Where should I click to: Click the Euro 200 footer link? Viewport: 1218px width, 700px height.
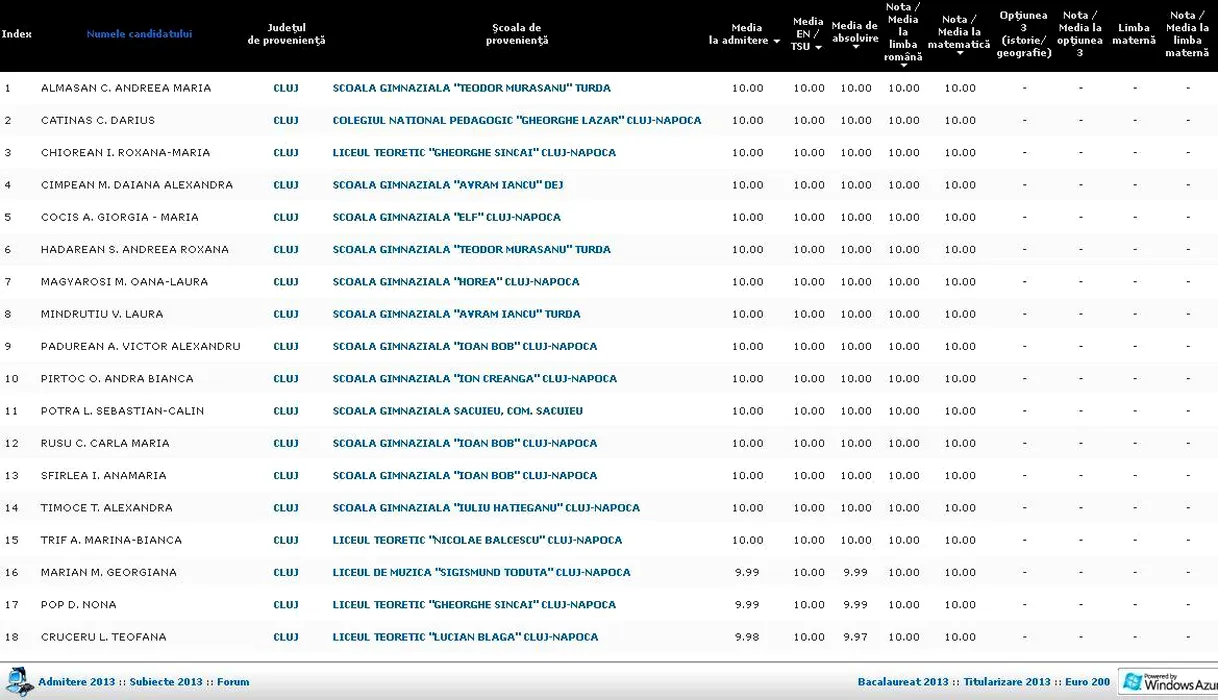point(1087,682)
